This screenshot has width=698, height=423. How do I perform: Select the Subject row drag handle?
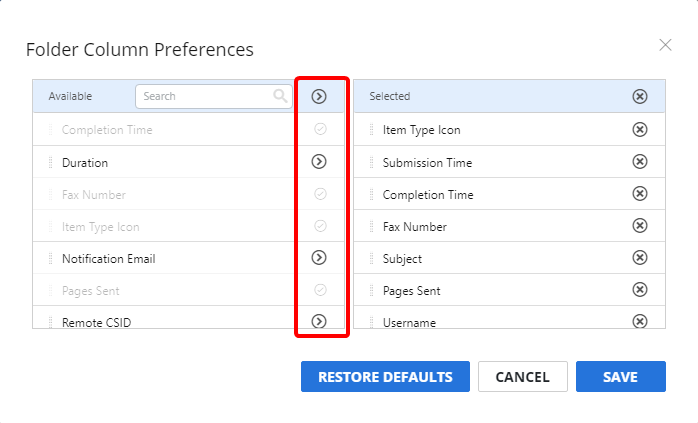point(371,258)
